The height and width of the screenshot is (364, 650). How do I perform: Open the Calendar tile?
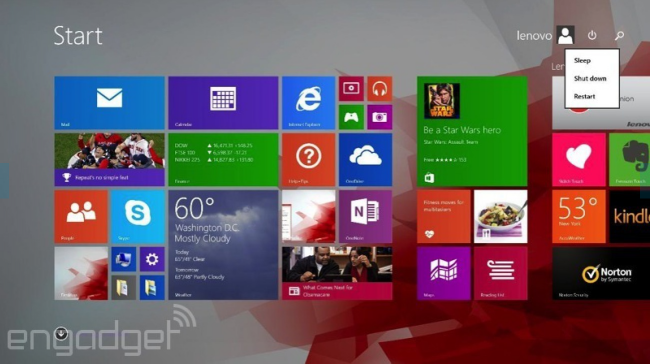[223, 103]
